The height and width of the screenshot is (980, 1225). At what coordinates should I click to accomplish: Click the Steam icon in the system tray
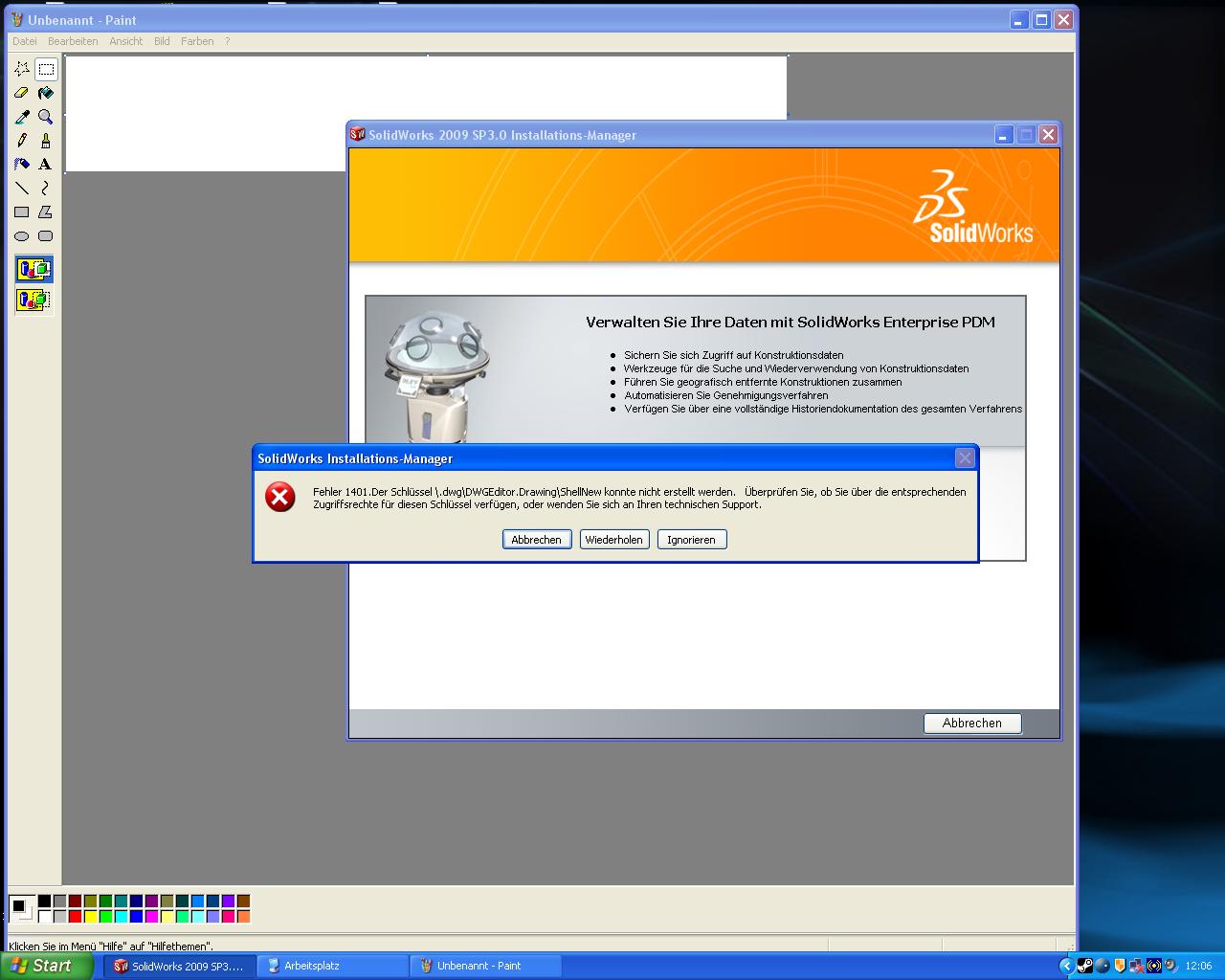point(1084,966)
